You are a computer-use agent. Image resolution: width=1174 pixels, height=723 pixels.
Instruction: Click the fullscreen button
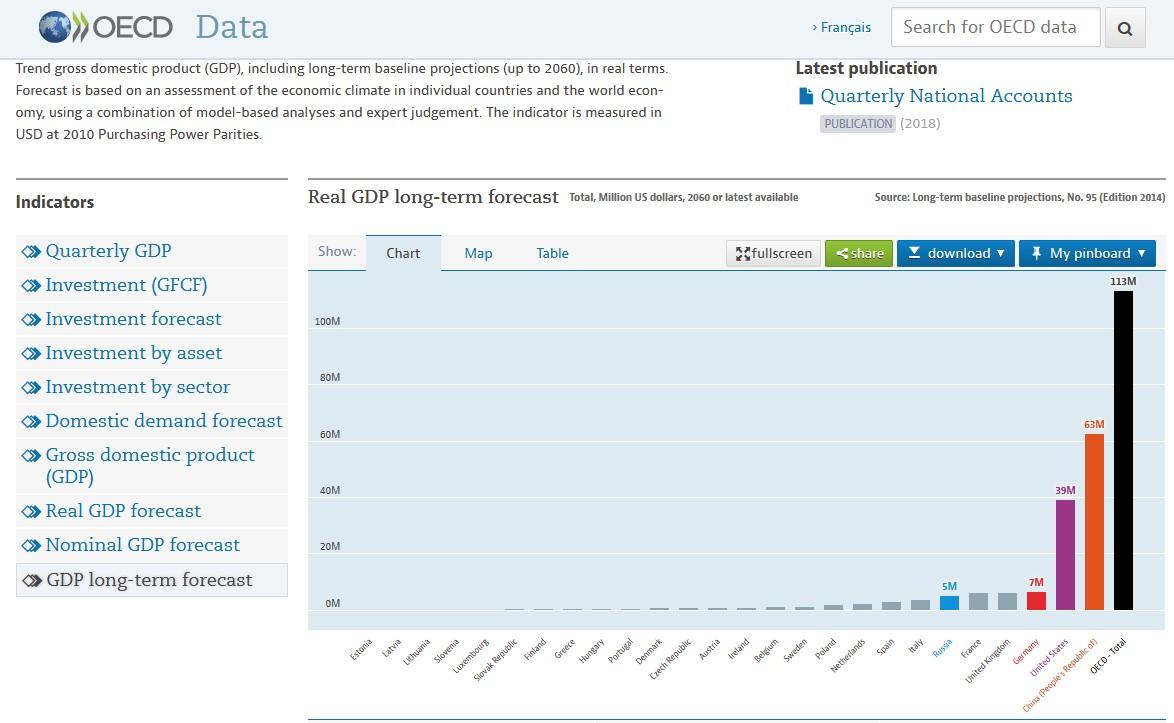(x=773, y=253)
